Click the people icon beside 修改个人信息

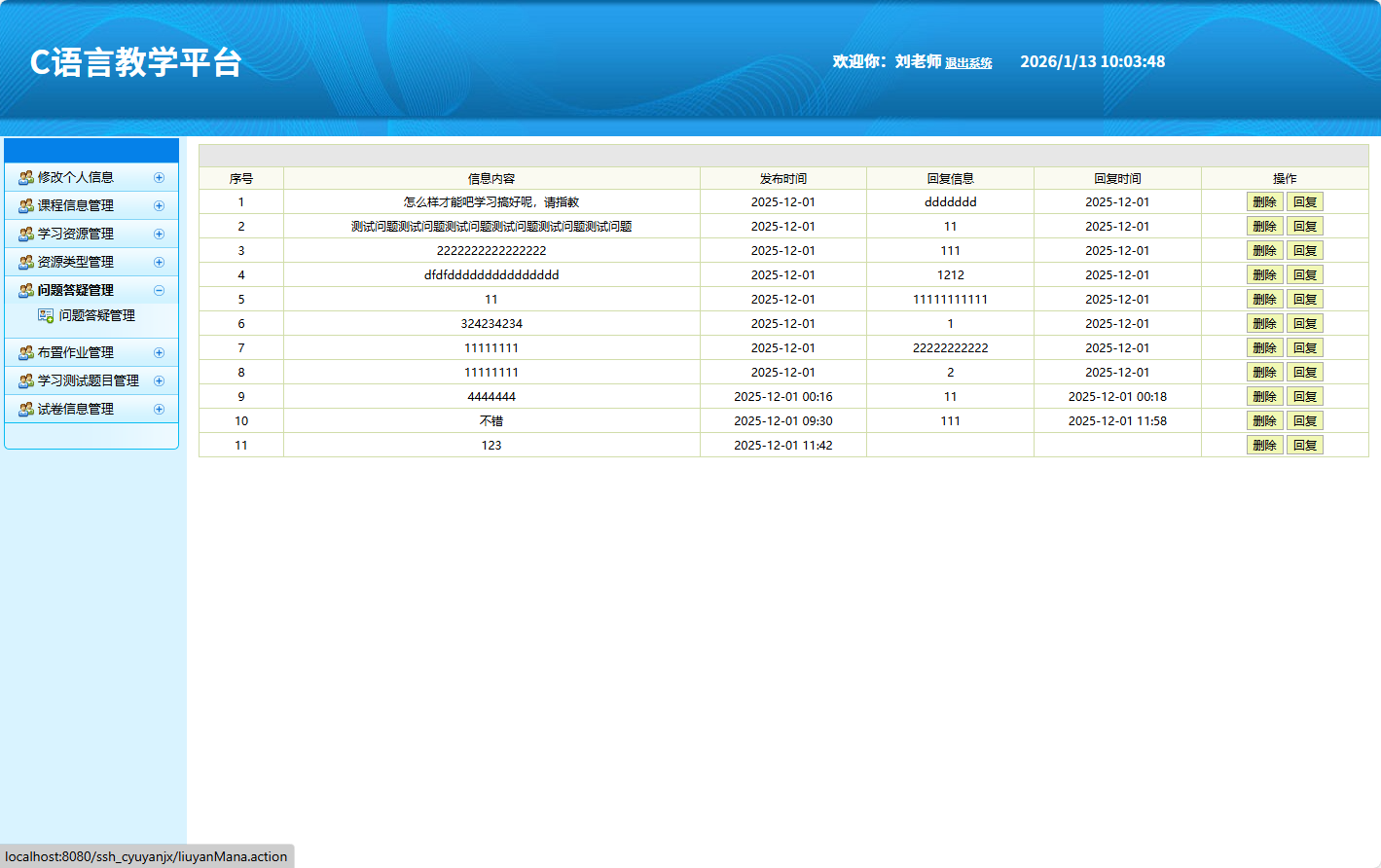[26, 178]
